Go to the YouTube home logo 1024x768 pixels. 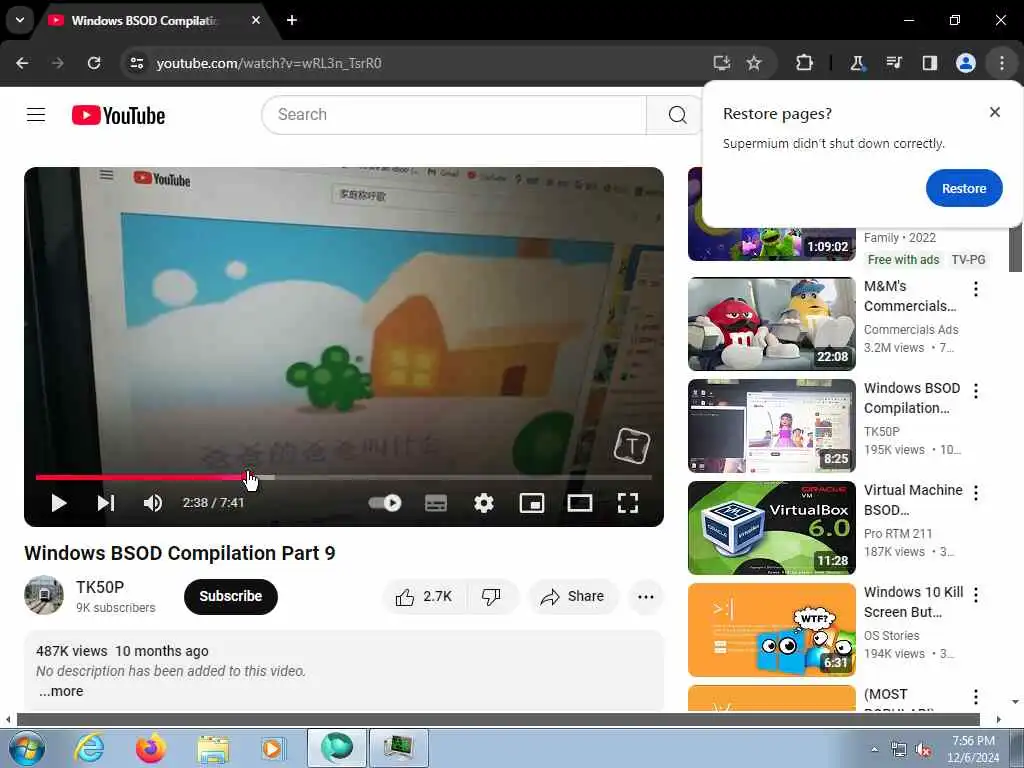coord(118,116)
